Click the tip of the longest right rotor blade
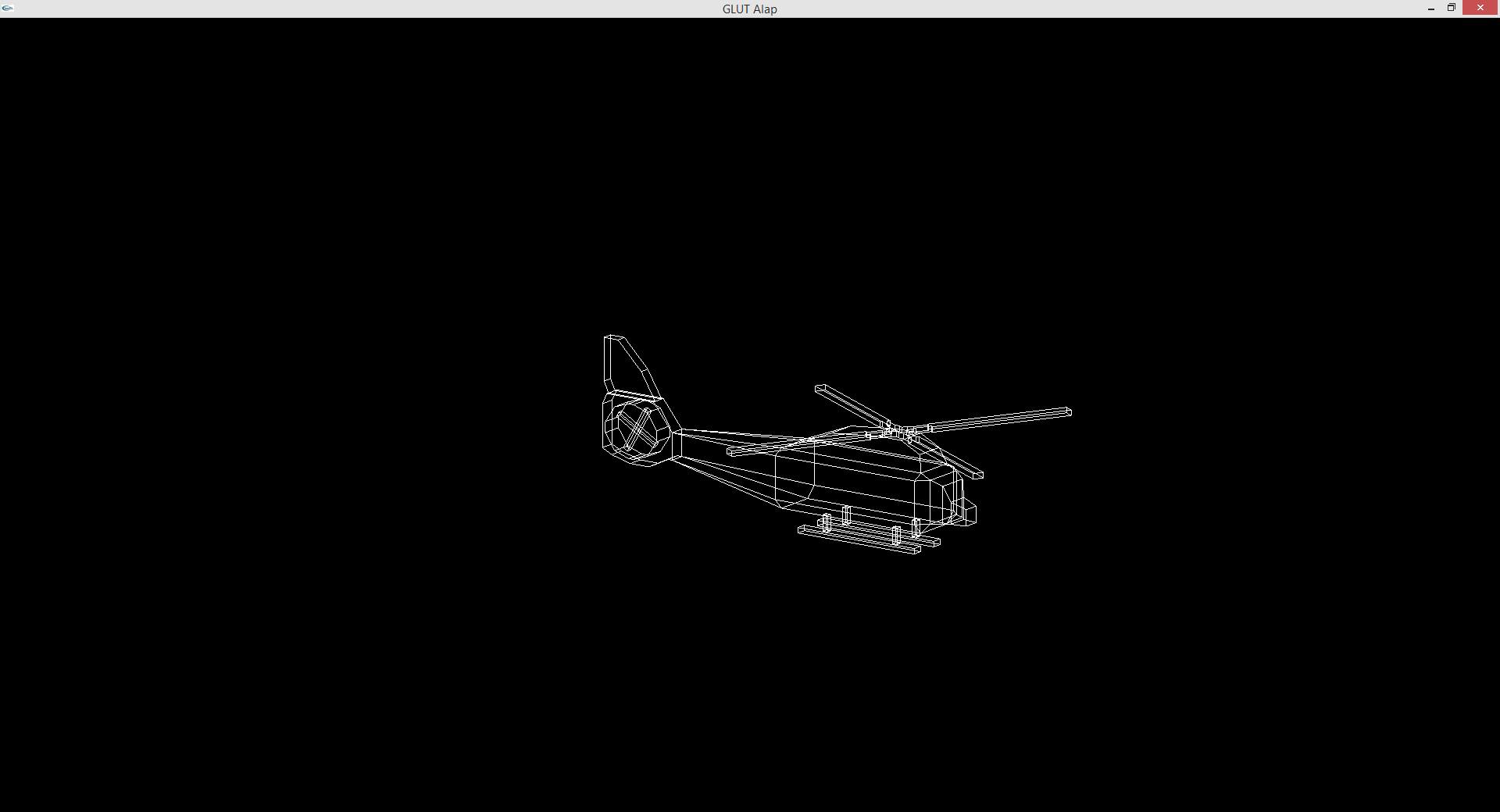The image size is (1500, 812). (1067, 411)
